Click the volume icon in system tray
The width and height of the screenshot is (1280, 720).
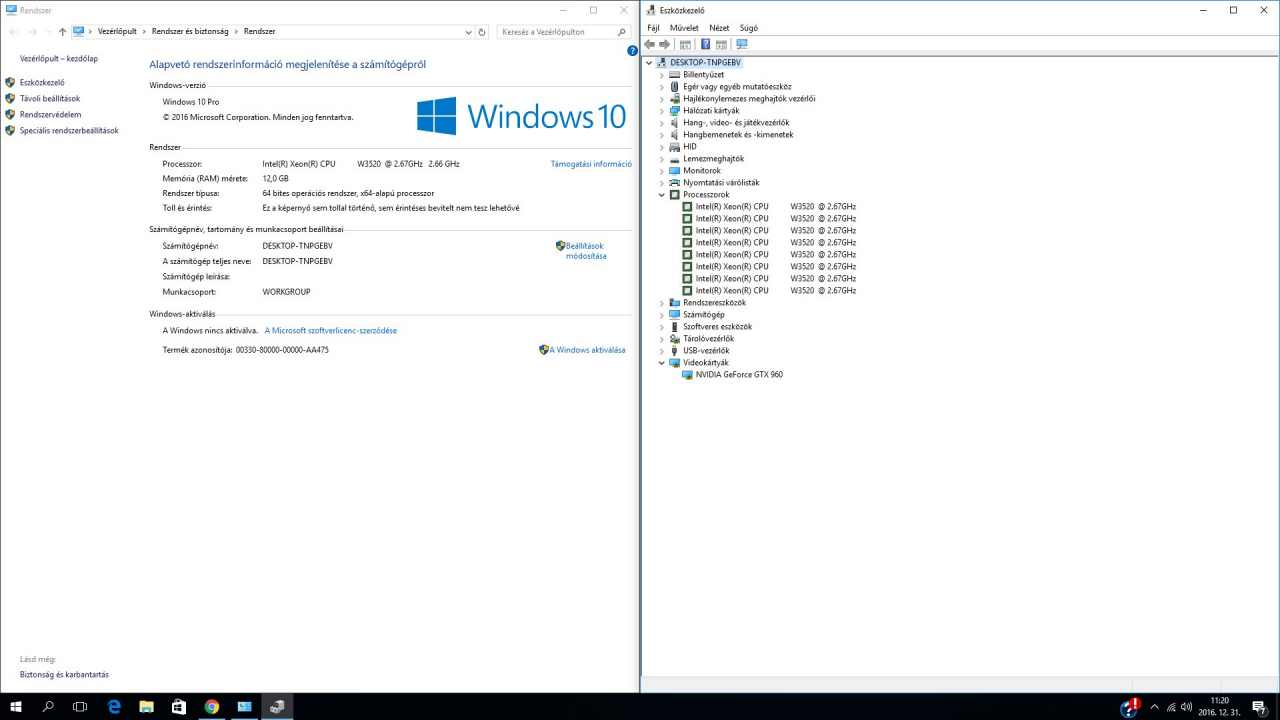click(x=1187, y=707)
